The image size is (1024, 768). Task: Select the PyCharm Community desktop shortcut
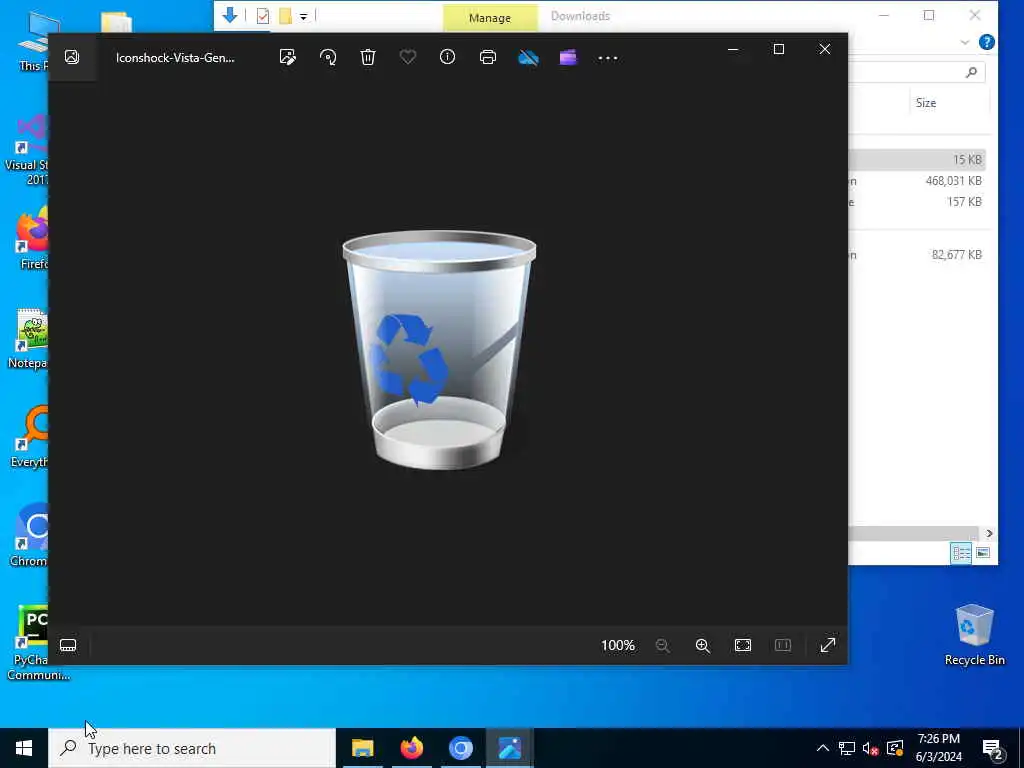tap(29, 643)
